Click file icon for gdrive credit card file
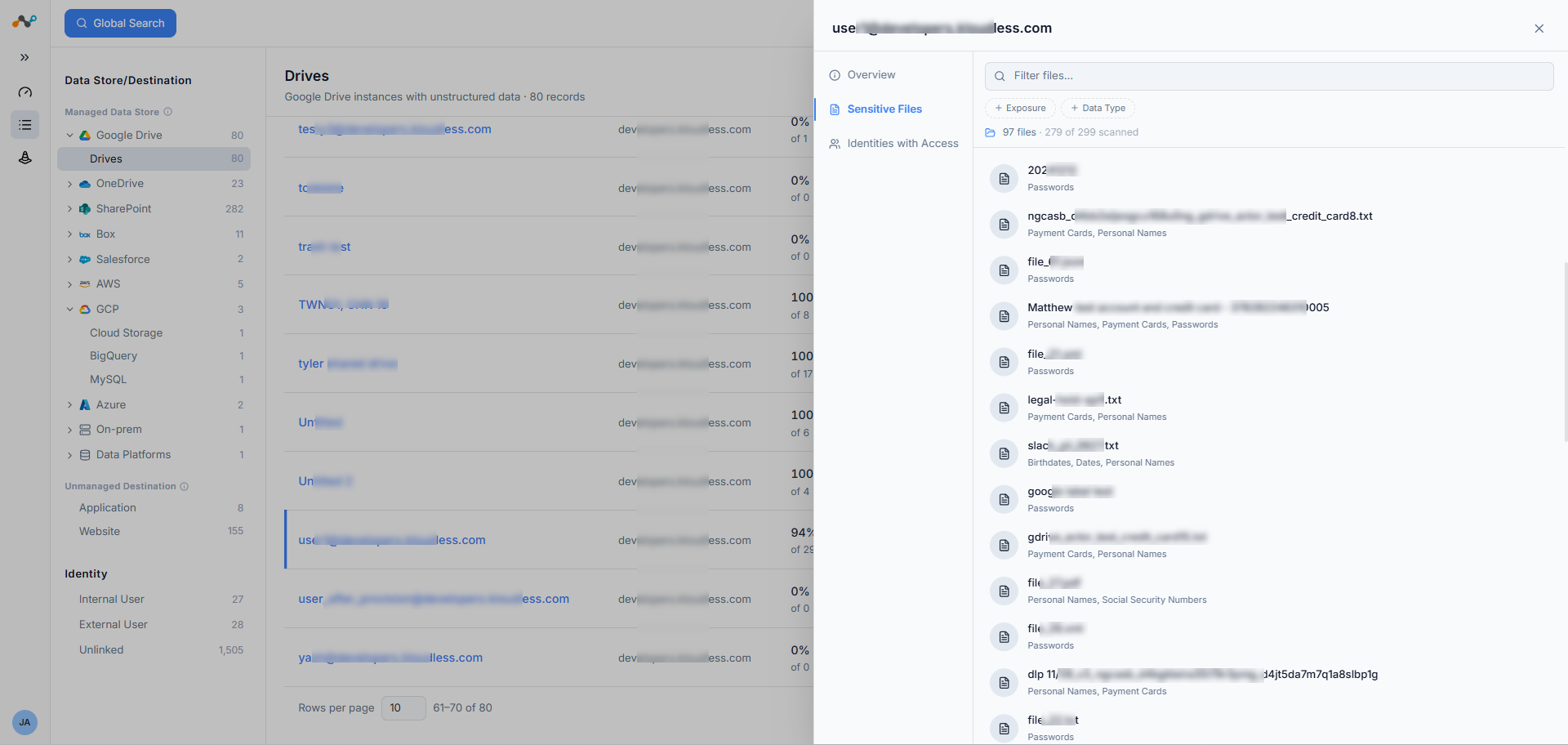This screenshot has width=1568, height=745. pos(1004,545)
